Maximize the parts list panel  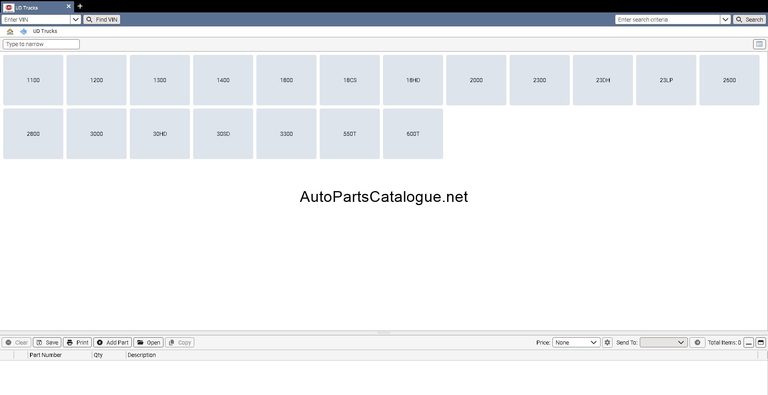761,343
